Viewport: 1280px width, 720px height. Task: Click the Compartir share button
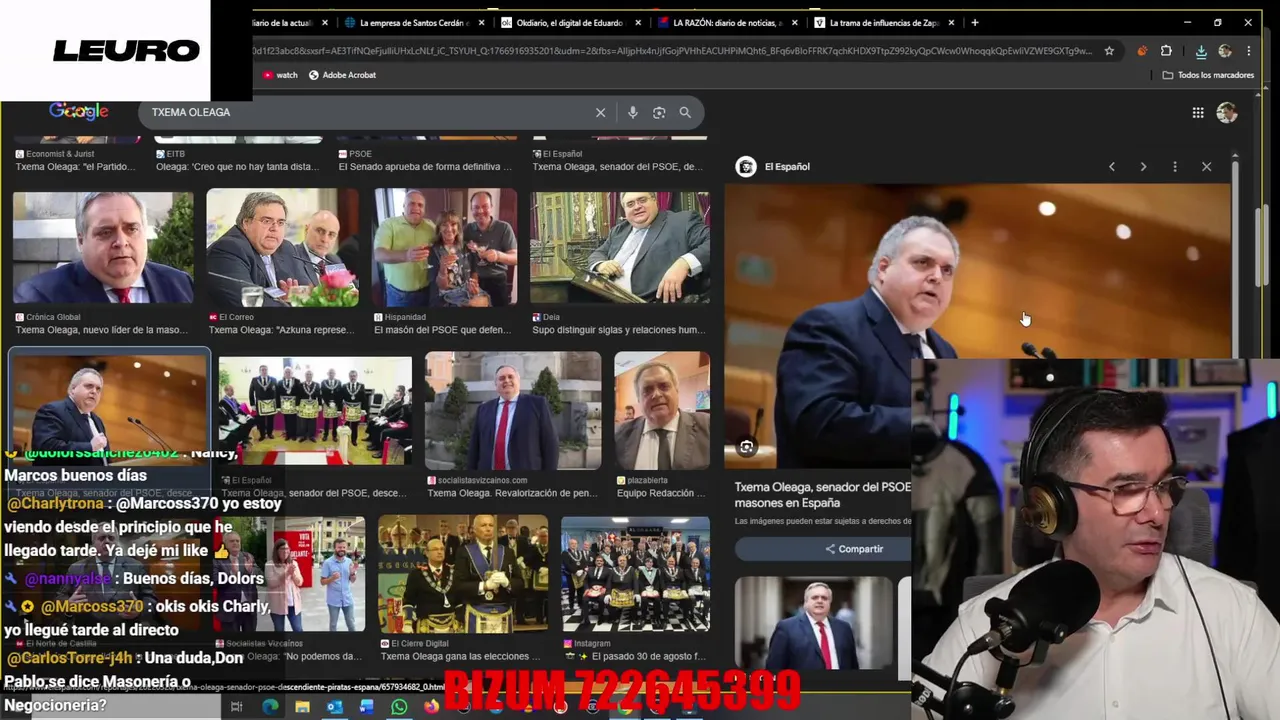pyautogui.click(x=854, y=549)
